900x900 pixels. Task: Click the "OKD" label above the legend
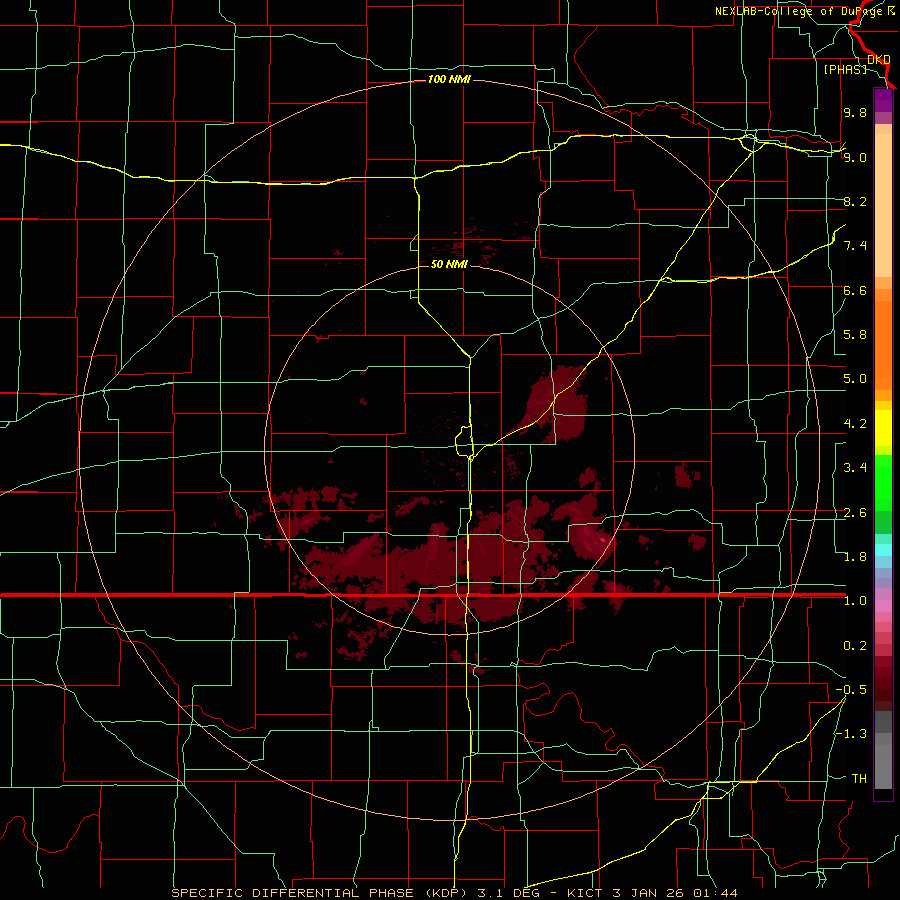click(x=879, y=59)
